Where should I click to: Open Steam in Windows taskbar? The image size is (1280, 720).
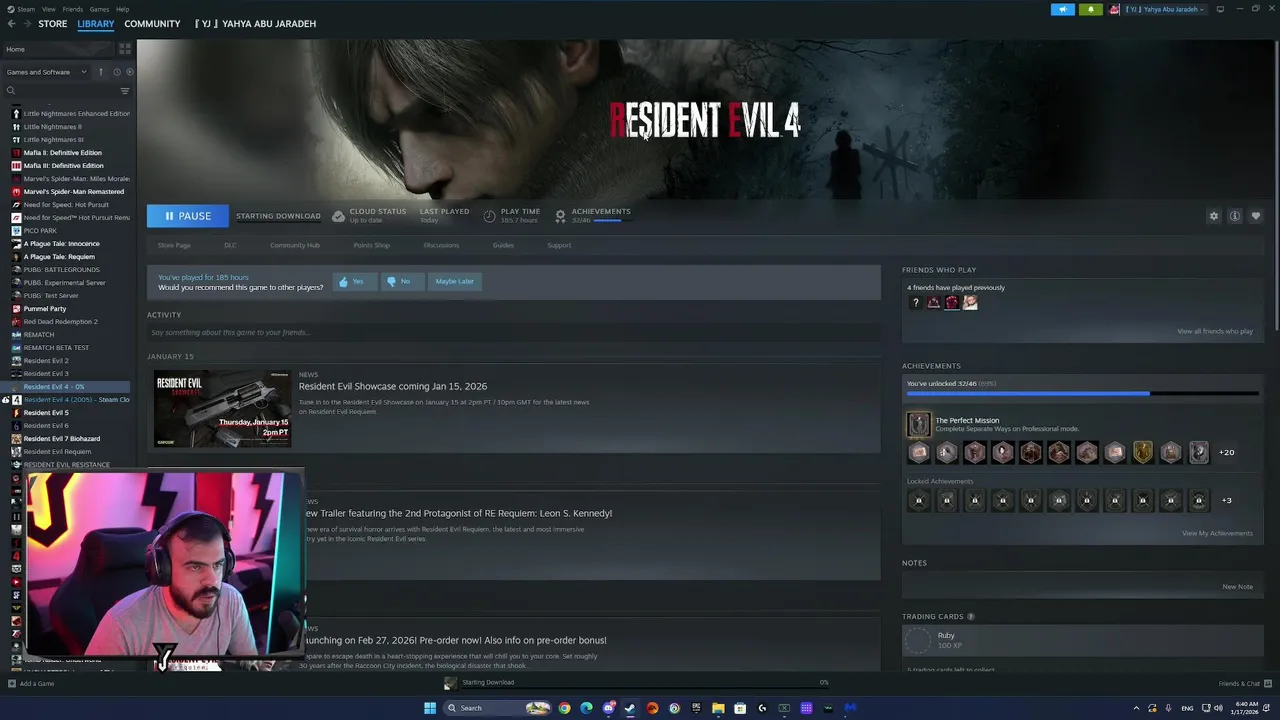point(630,708)
